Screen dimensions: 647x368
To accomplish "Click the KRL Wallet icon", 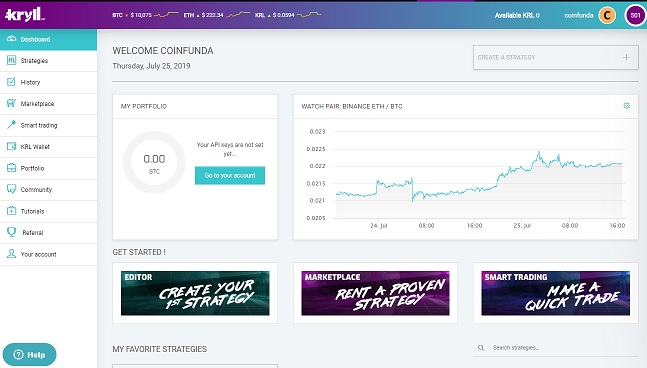I will point(12,146).
